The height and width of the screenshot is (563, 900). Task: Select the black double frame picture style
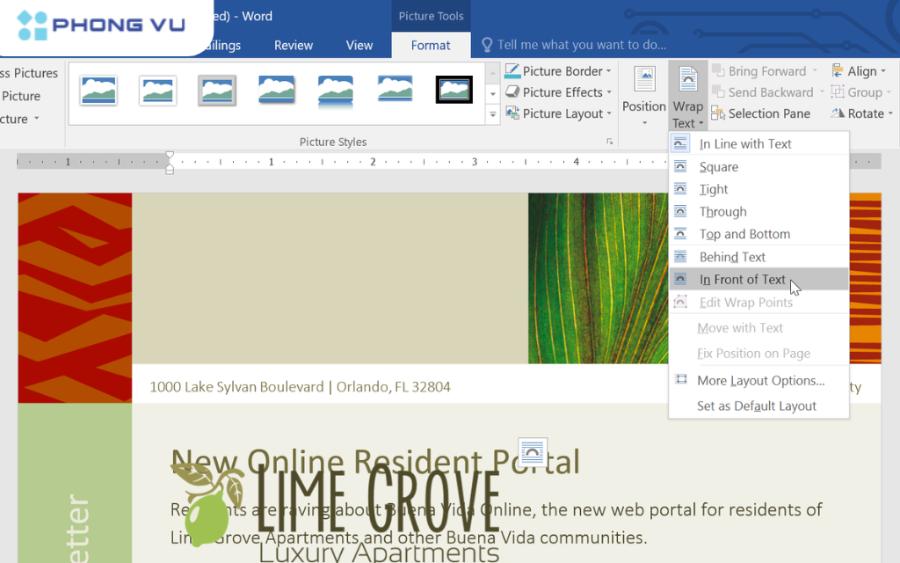pos(454,90)
